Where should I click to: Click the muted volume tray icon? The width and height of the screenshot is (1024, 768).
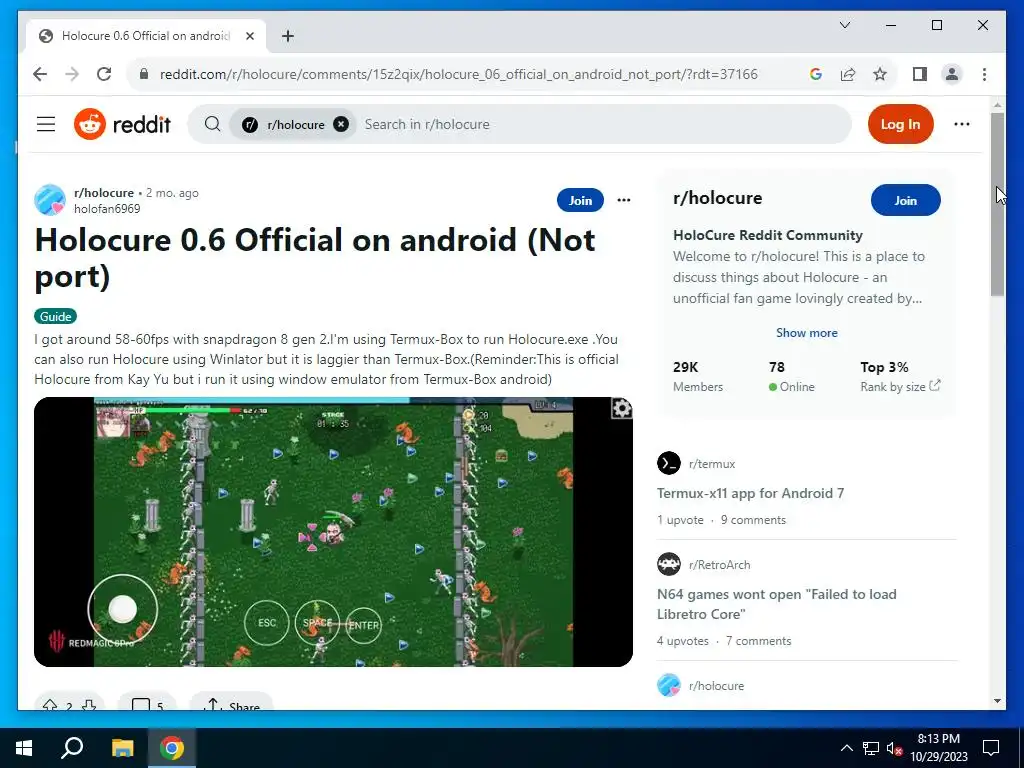pos(895,748)
